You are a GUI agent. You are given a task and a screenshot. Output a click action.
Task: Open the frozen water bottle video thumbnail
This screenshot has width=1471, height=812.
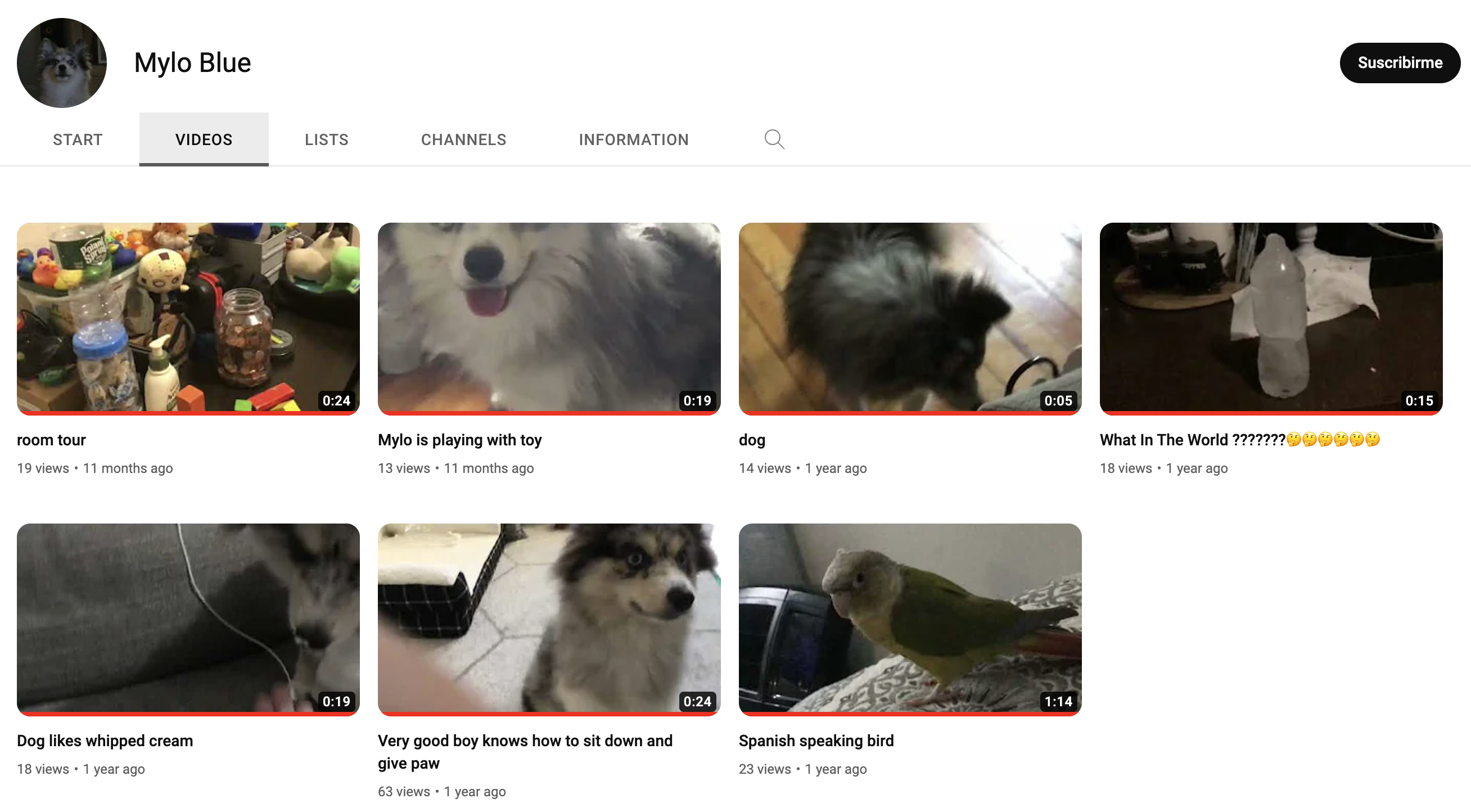(1271, 318)
